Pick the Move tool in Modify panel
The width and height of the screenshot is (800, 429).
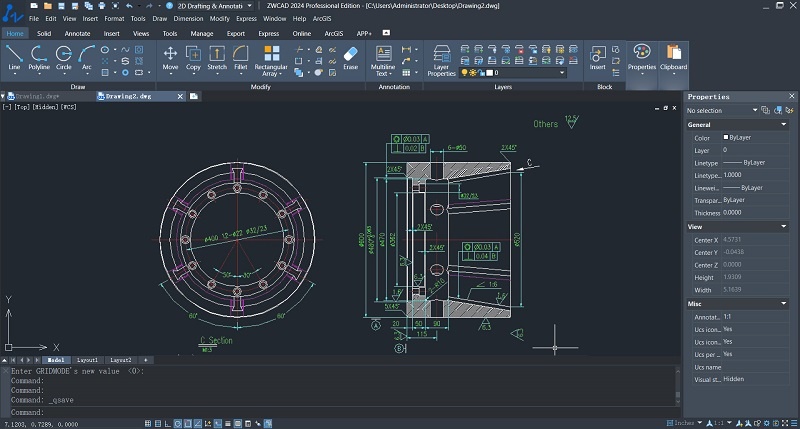(170, 56)
